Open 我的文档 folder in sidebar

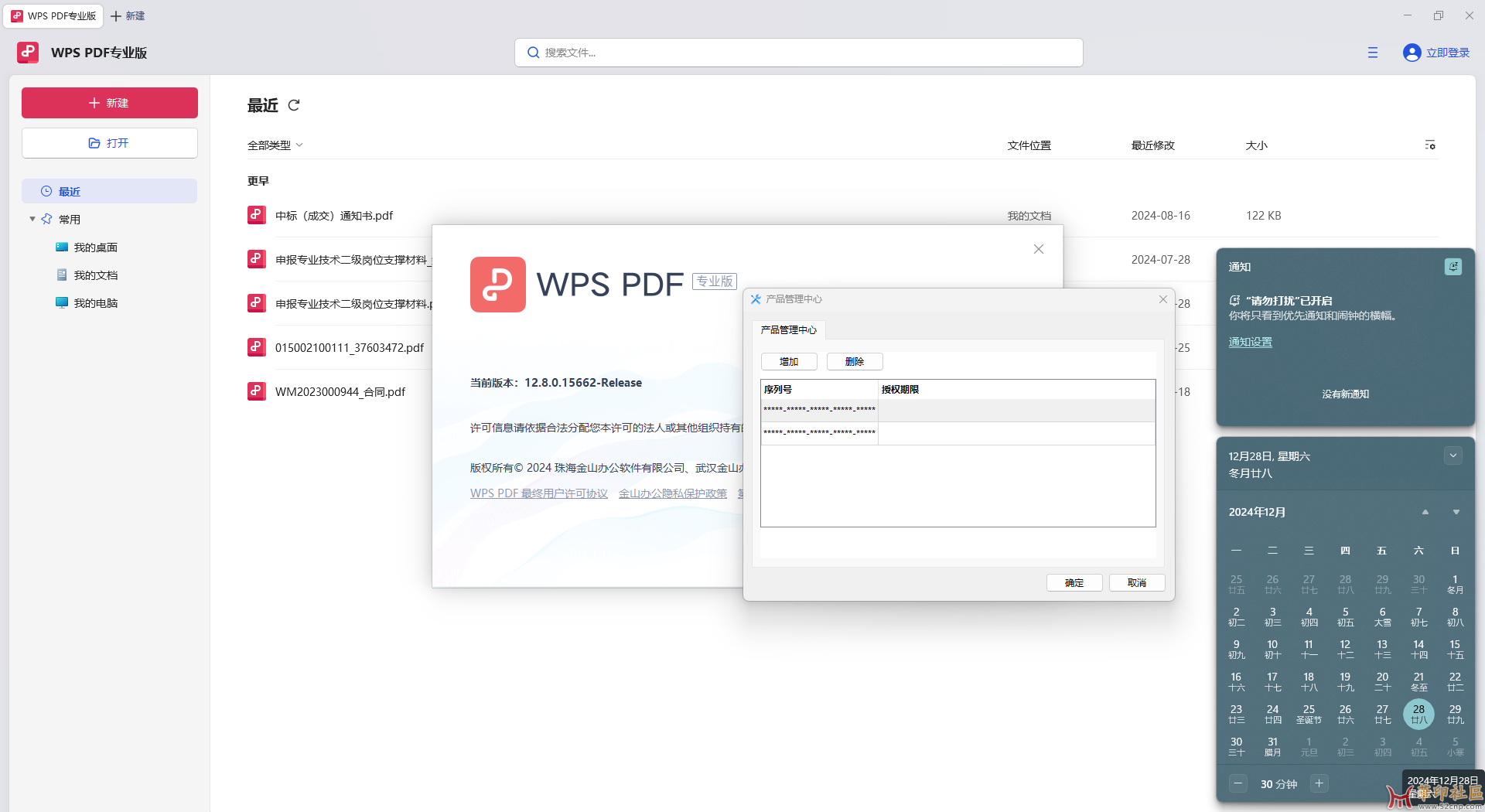point(95,275)
